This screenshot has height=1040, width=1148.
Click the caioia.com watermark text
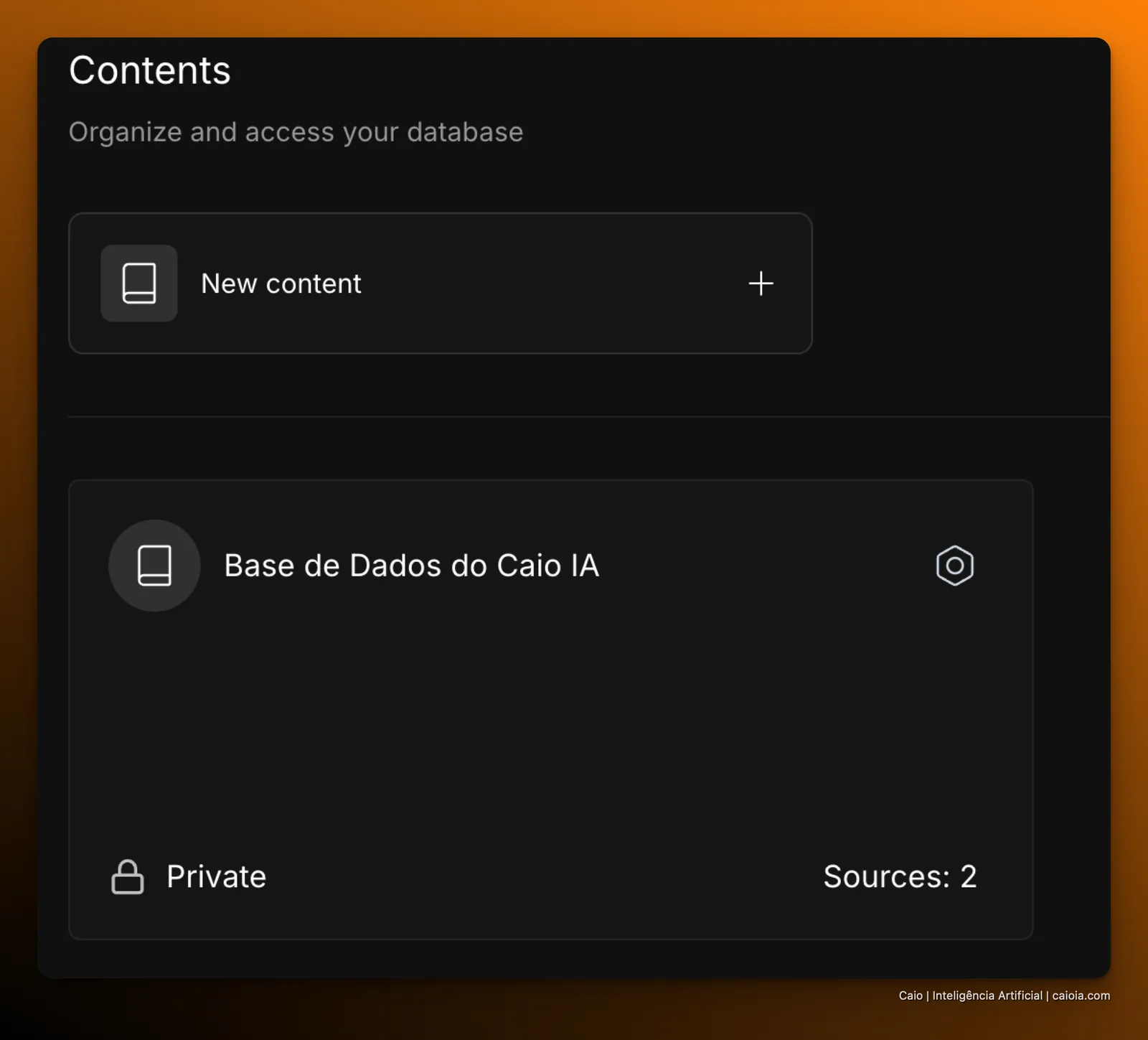tap(1081, 996)
